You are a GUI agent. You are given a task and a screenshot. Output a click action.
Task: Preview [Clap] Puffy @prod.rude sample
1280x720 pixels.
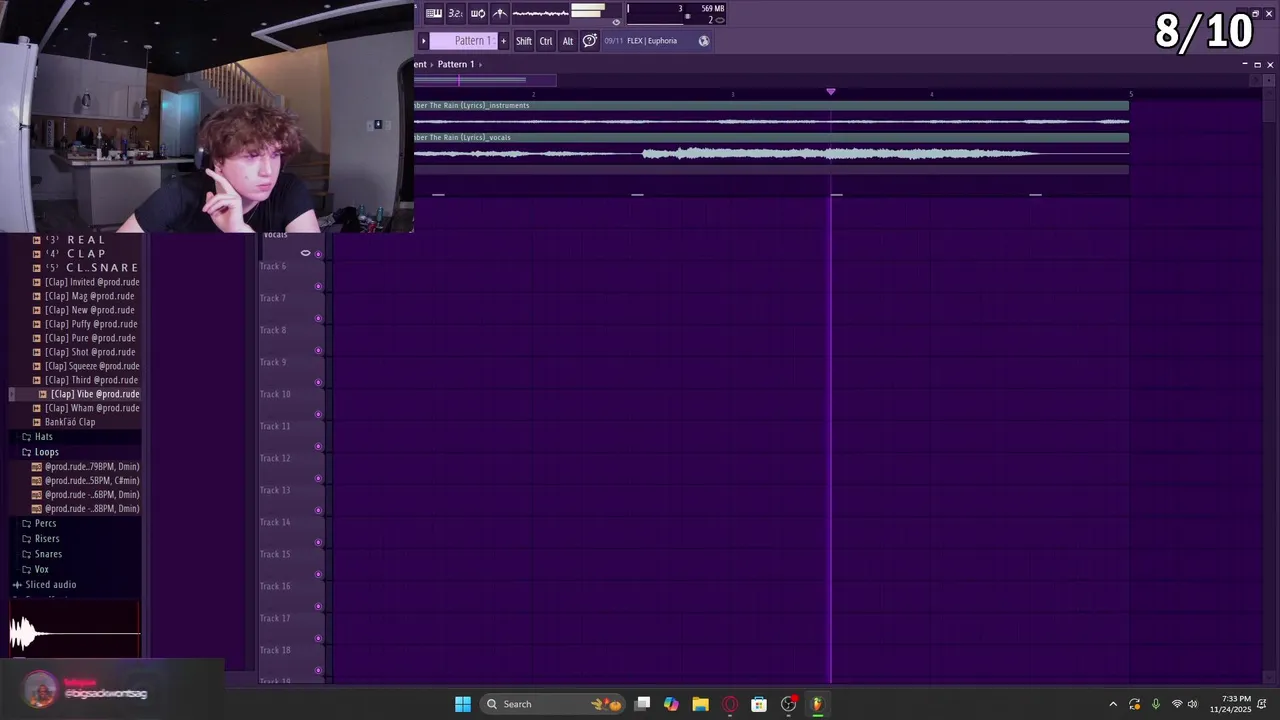point(85,324)
